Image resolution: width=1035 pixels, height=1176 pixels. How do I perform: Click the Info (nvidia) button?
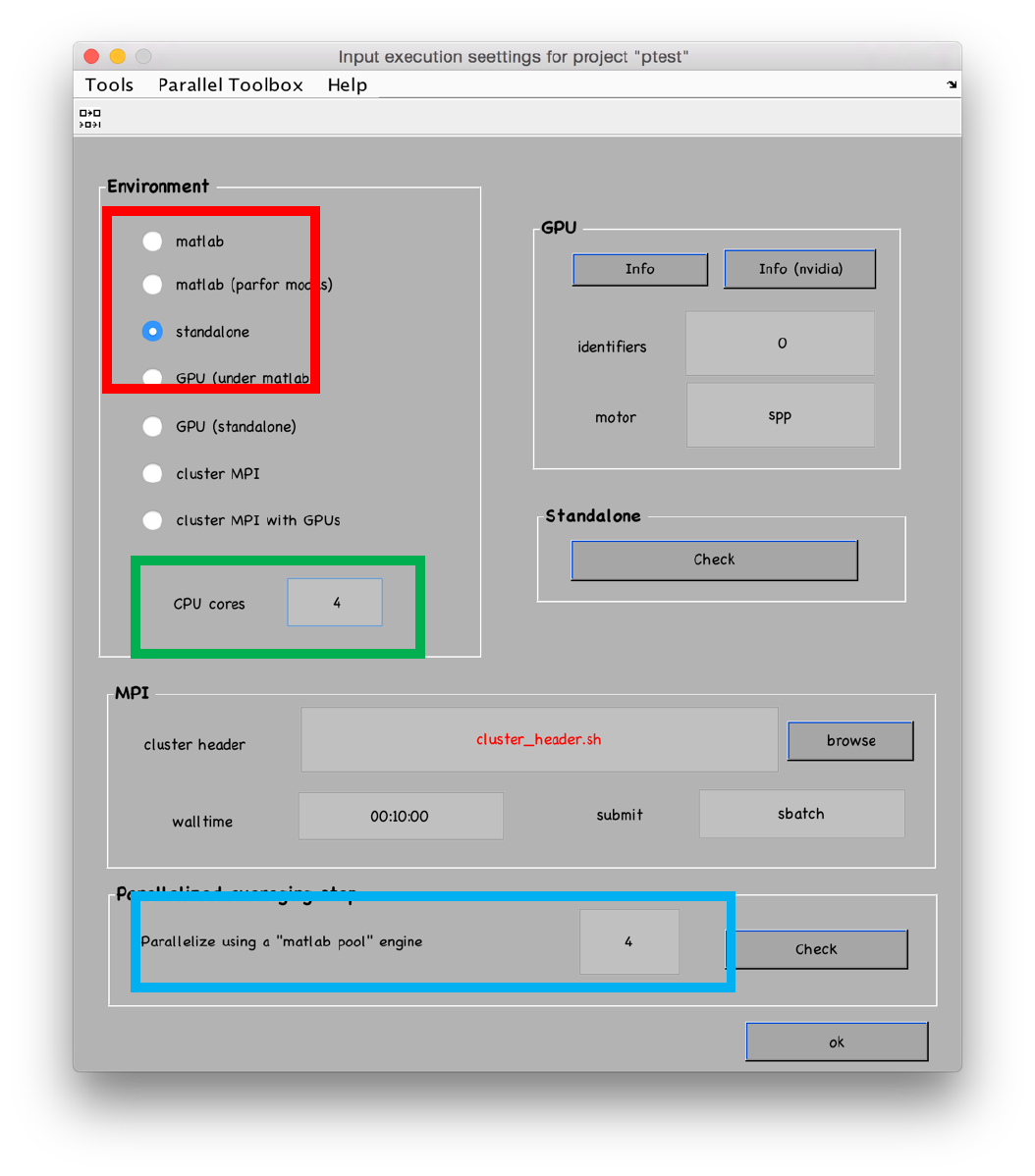point(799,269)
